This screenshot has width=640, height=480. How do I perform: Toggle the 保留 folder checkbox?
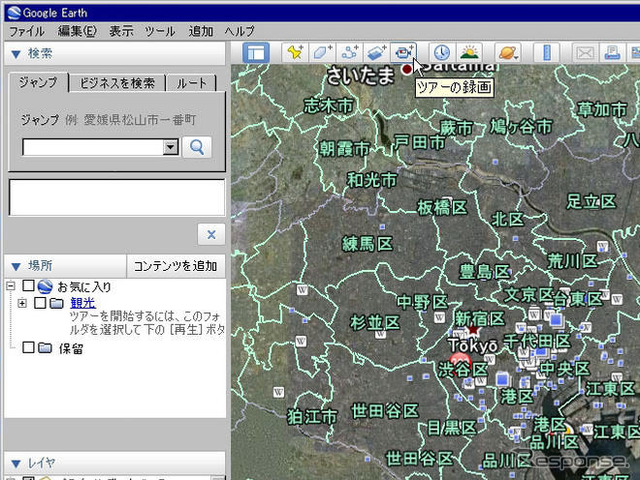tap(28, 348)
